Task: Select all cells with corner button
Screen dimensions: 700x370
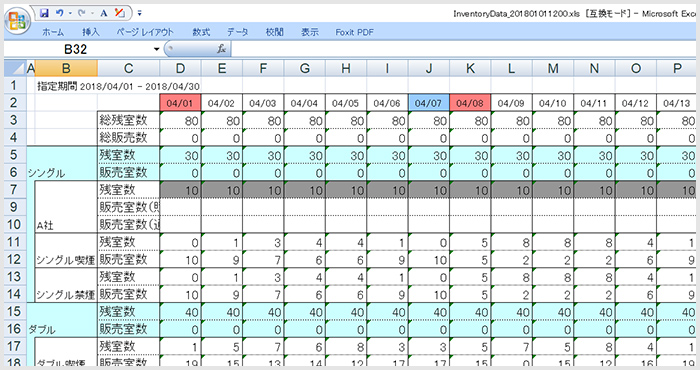Action: coord(16,68)
